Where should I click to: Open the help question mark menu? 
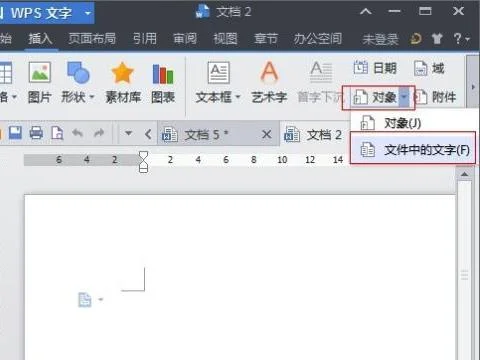tap(461, 39)
